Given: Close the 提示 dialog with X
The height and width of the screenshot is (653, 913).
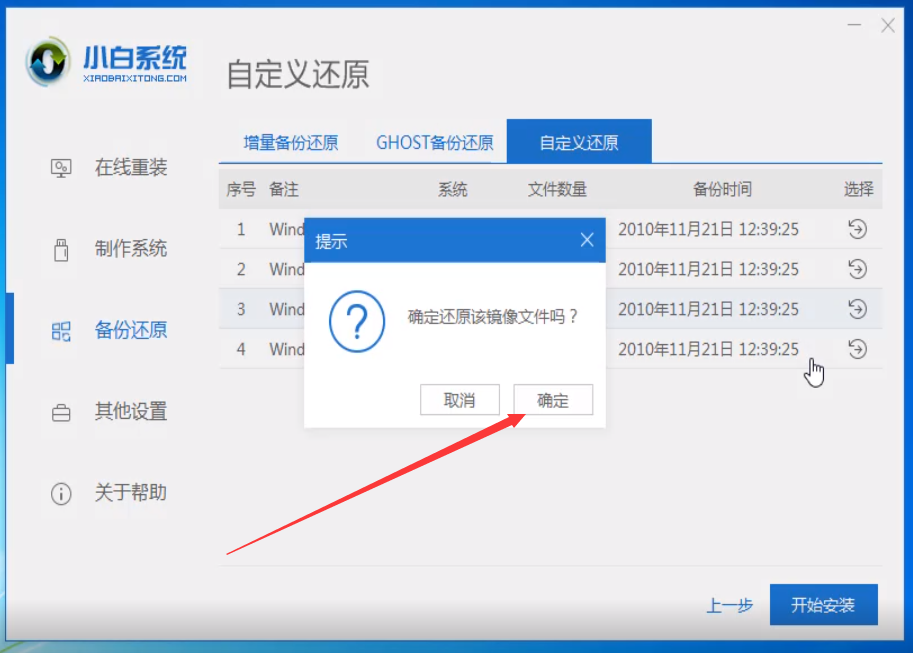Looking at the screenshot, I should [587, 240].
